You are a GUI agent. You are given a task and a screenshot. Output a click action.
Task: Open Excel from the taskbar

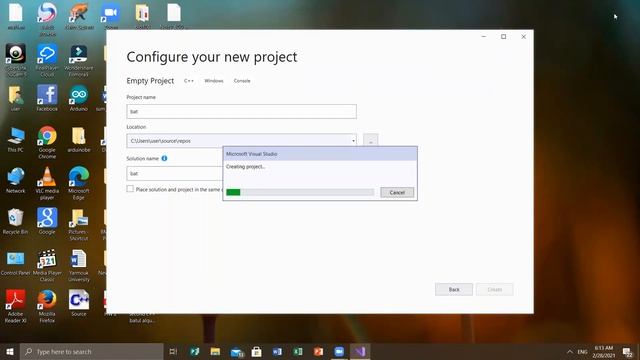[x=298, y=351]
